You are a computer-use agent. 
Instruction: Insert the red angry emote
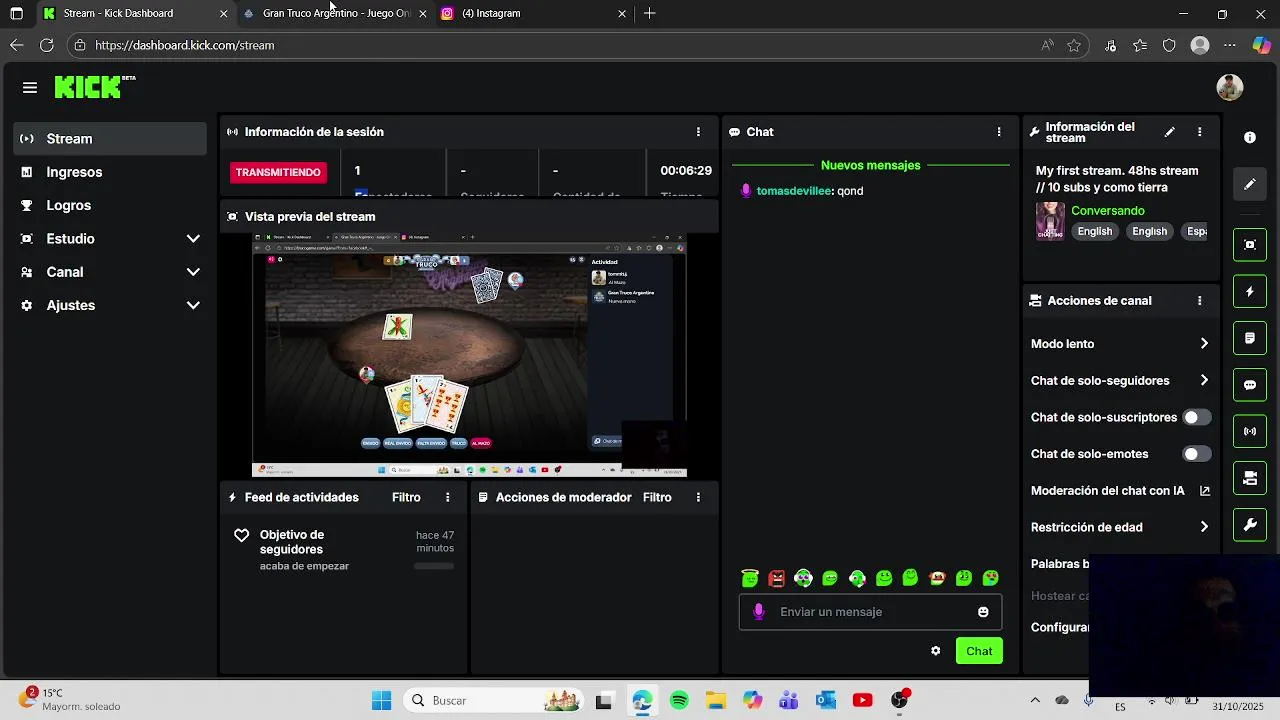pyautogui.click(x=777, y=578)
